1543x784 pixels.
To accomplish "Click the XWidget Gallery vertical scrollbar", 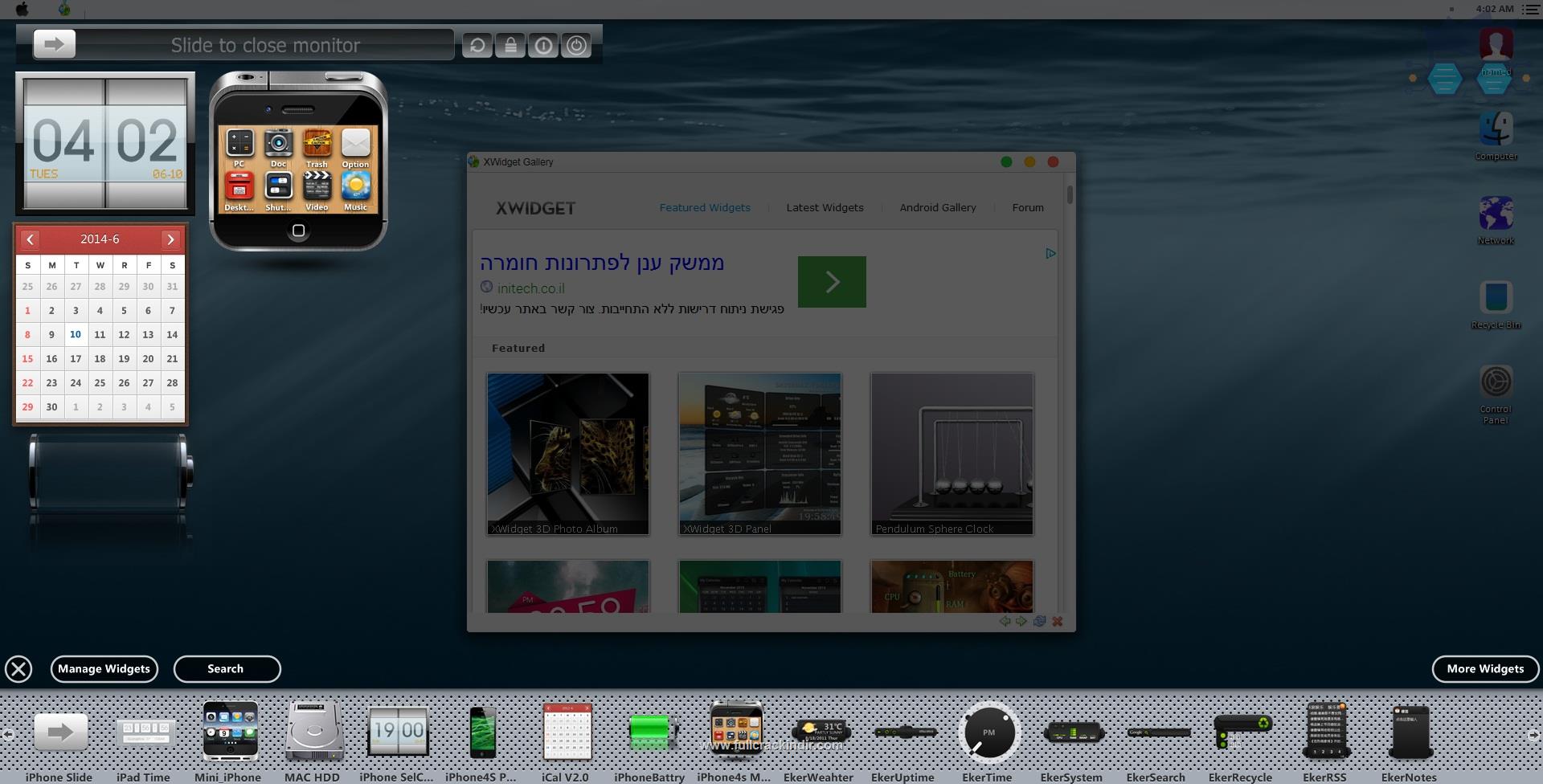I will tap(1070, 195).
